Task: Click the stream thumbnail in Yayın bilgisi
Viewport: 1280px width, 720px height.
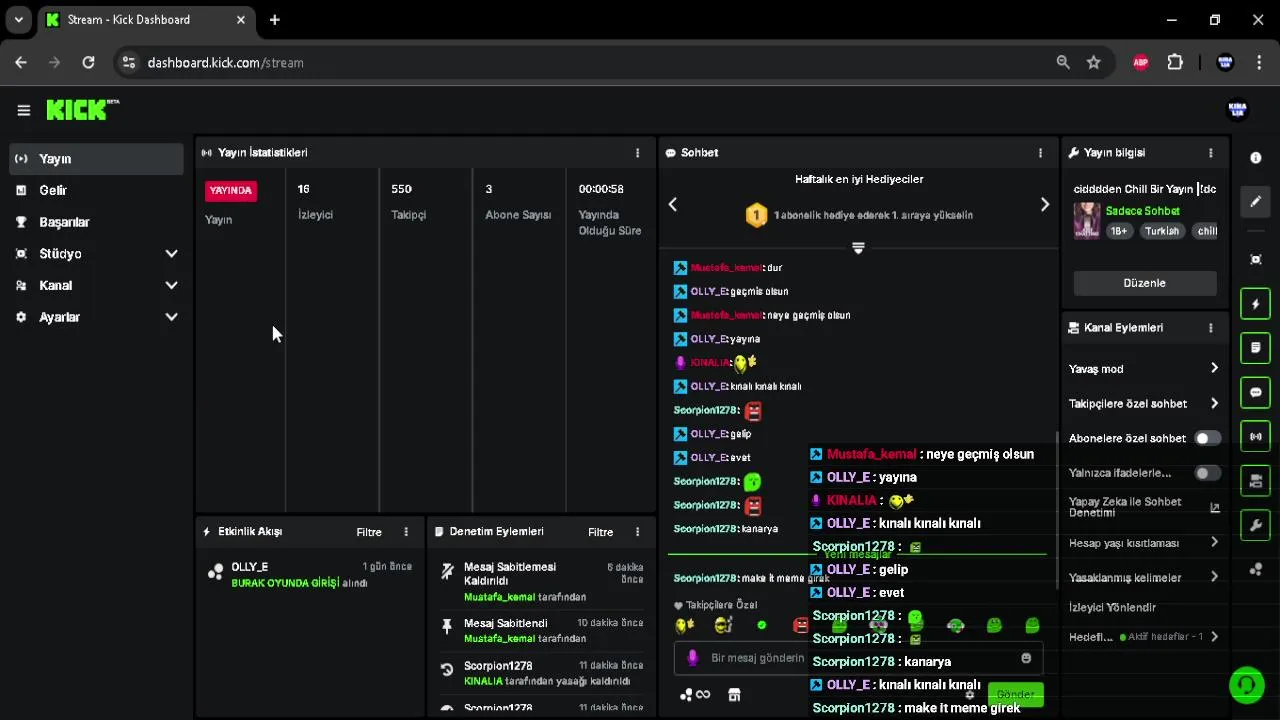Action: tap(1086, 221)
